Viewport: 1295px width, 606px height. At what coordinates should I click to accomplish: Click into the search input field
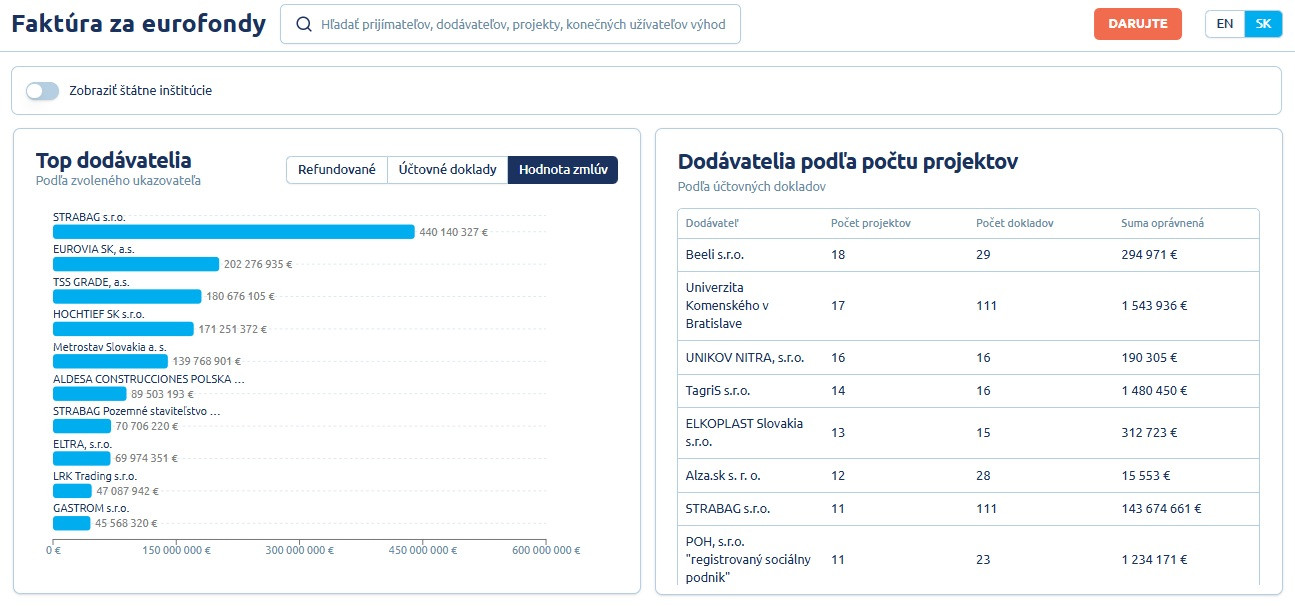pyautogui.click(x=523, y=24)
